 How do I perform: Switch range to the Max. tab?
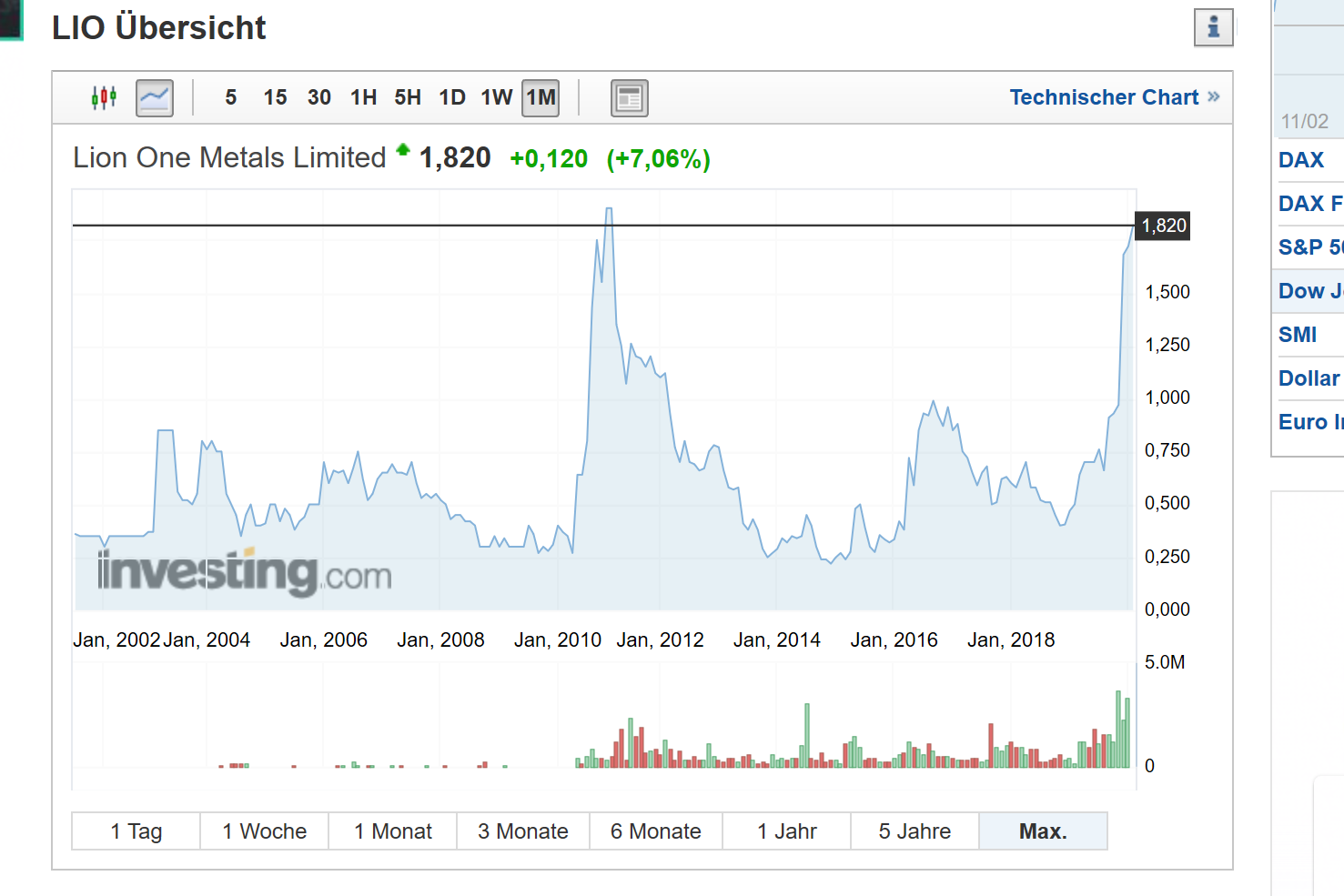click(1043, 831)
